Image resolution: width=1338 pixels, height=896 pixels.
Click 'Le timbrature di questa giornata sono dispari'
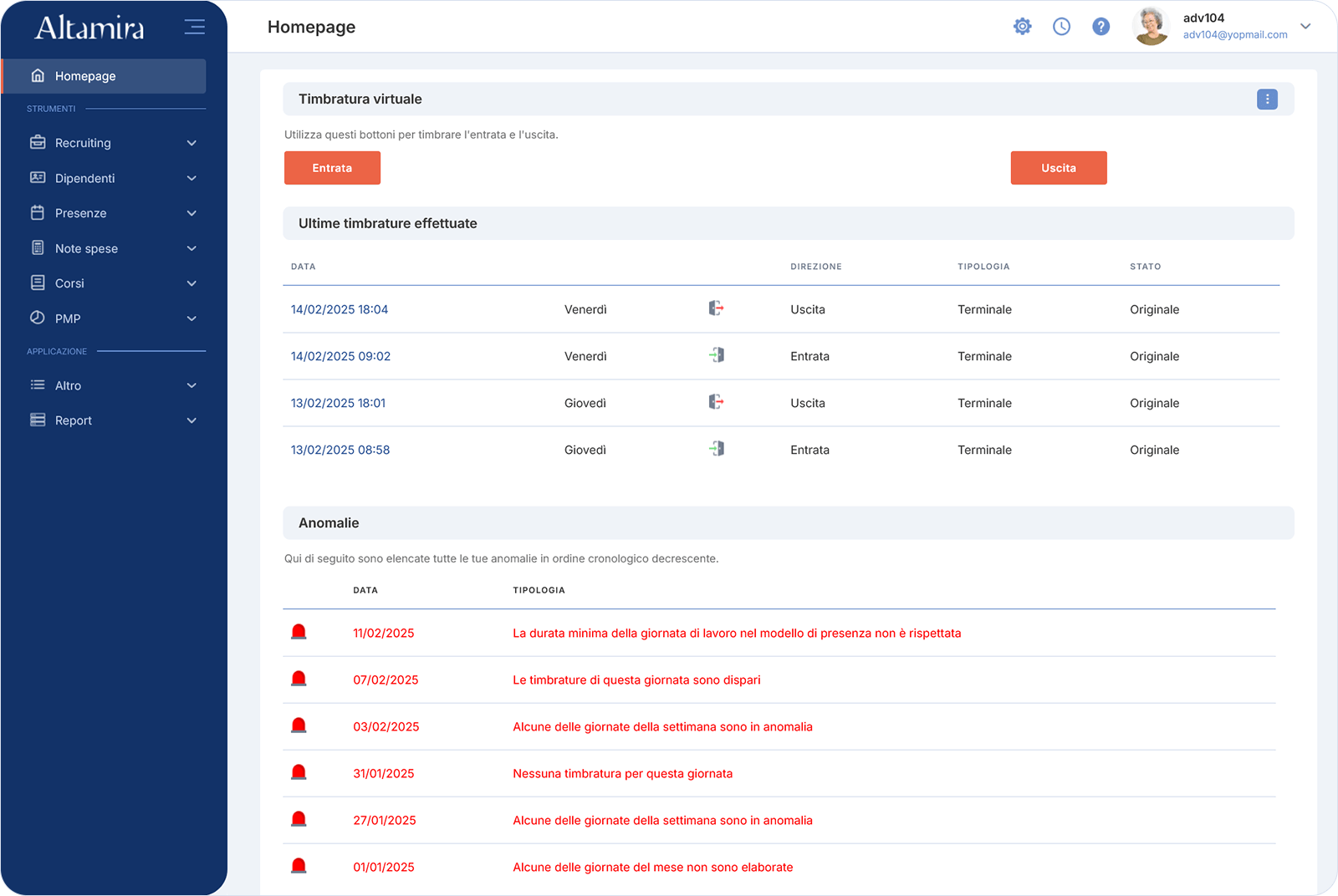click(636, 680)
